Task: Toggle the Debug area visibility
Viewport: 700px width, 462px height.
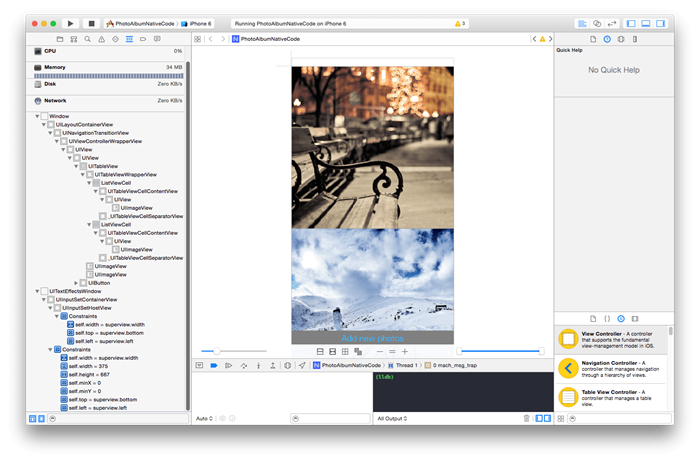Action: tap(646, 22)
